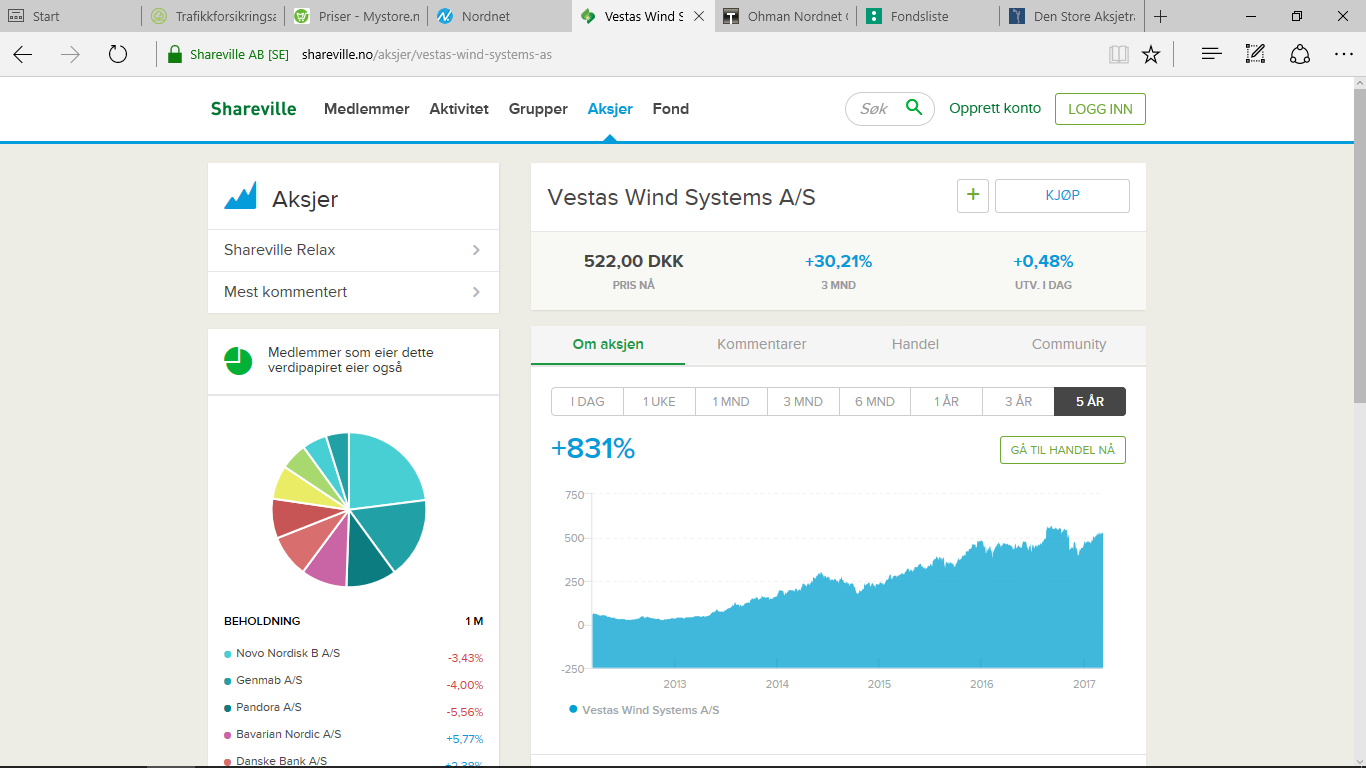Select the 1 ÅR time range

tap(947, 401)
